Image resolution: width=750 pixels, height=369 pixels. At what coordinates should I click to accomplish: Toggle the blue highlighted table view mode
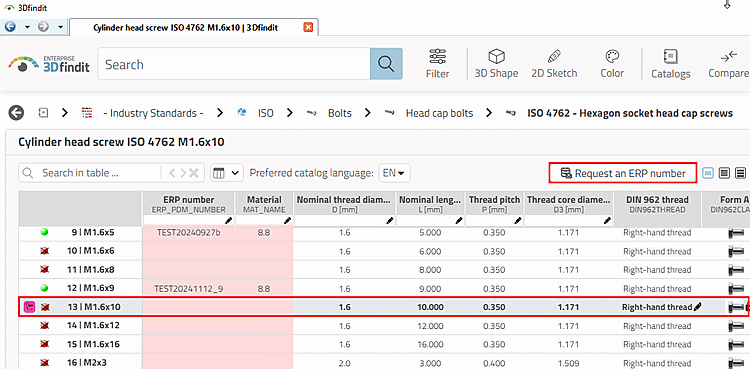point(707,173)
